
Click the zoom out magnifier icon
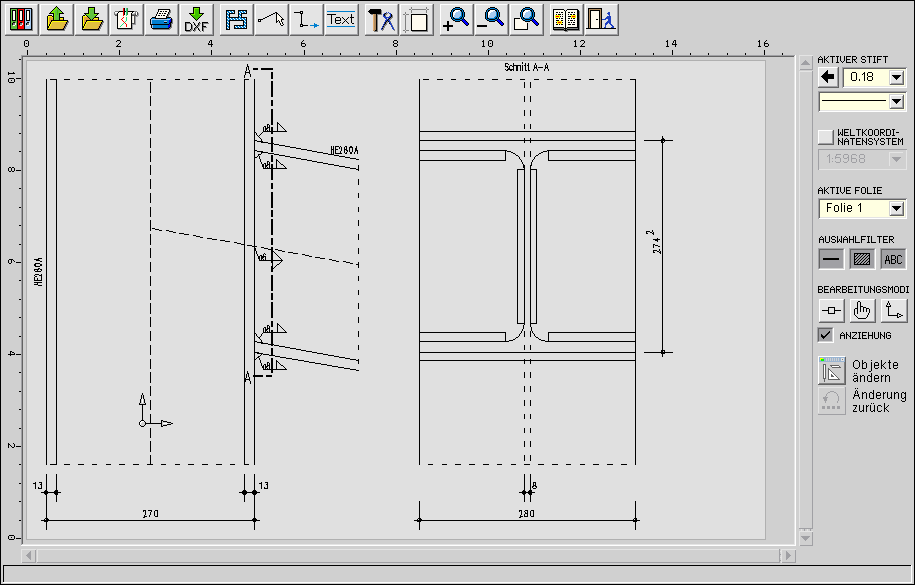click(x=490, y=19)
